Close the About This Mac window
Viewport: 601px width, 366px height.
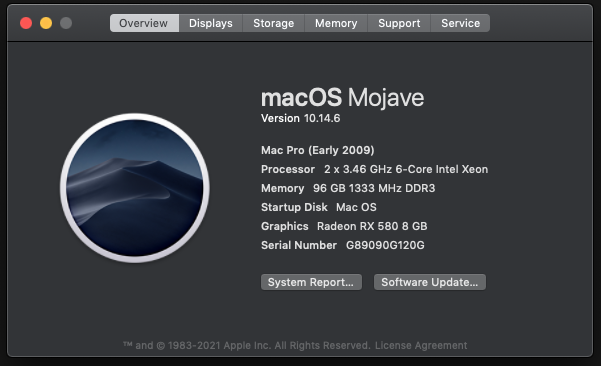[x=26, y=23]
